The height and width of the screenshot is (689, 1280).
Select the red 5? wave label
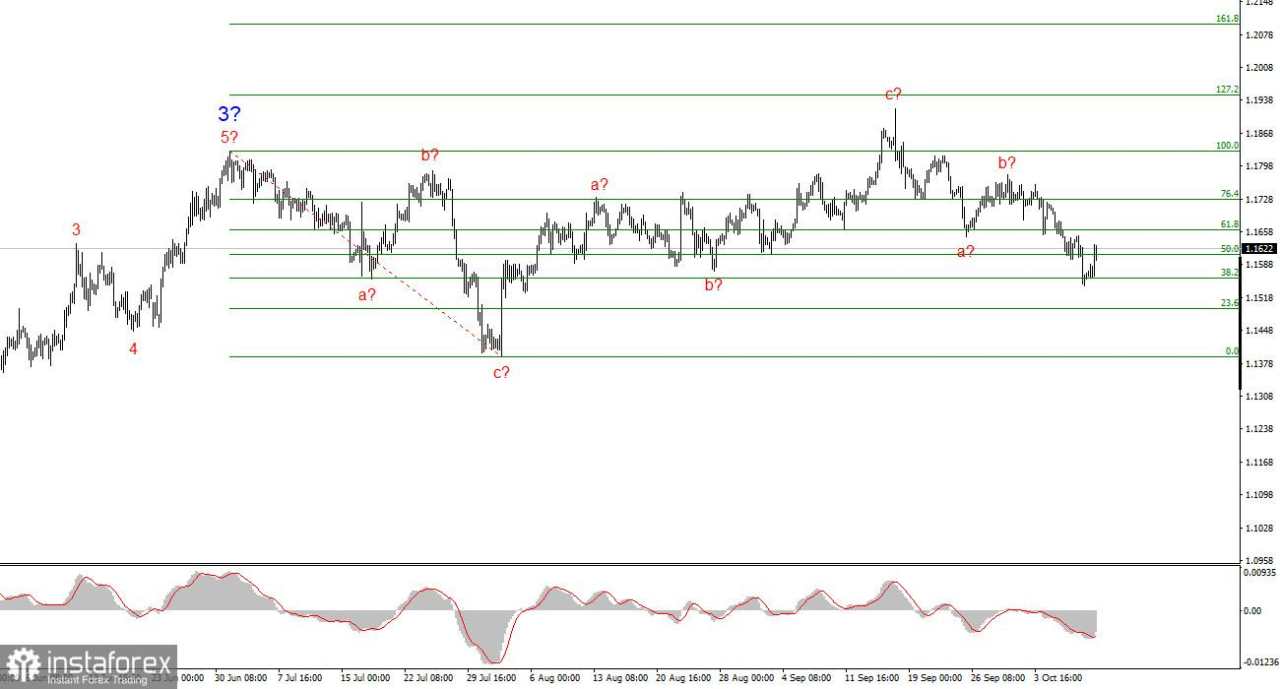230,137
